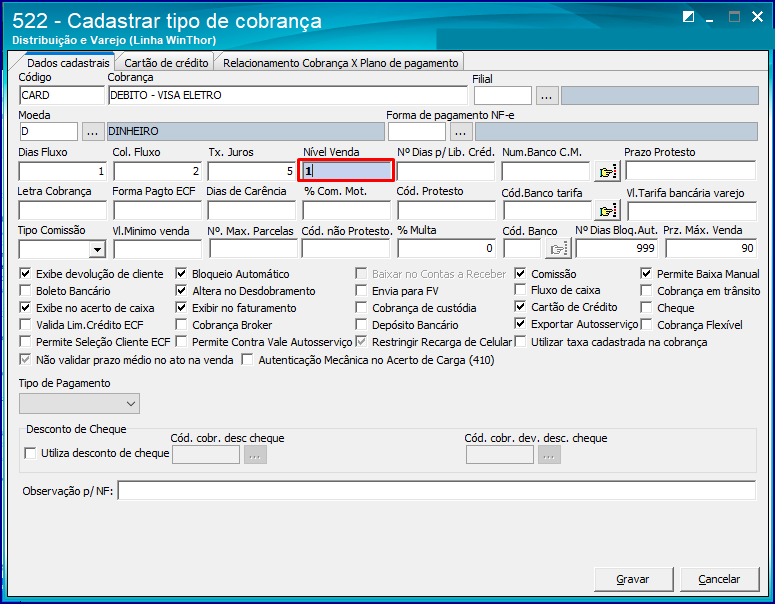
Task: Click ellipsis beside Cód. cobr. desc cheque
Action: point(255,455)
